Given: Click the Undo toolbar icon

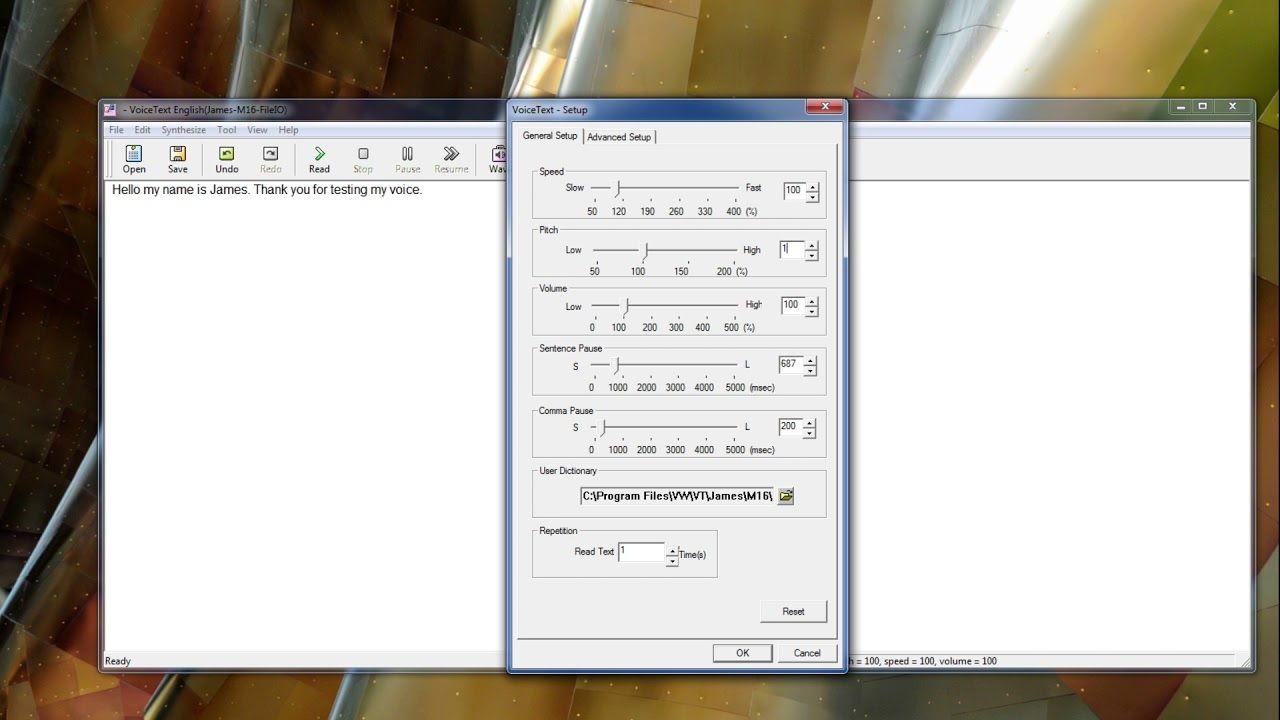Looking at the screenshot, I should click(227, 153).
